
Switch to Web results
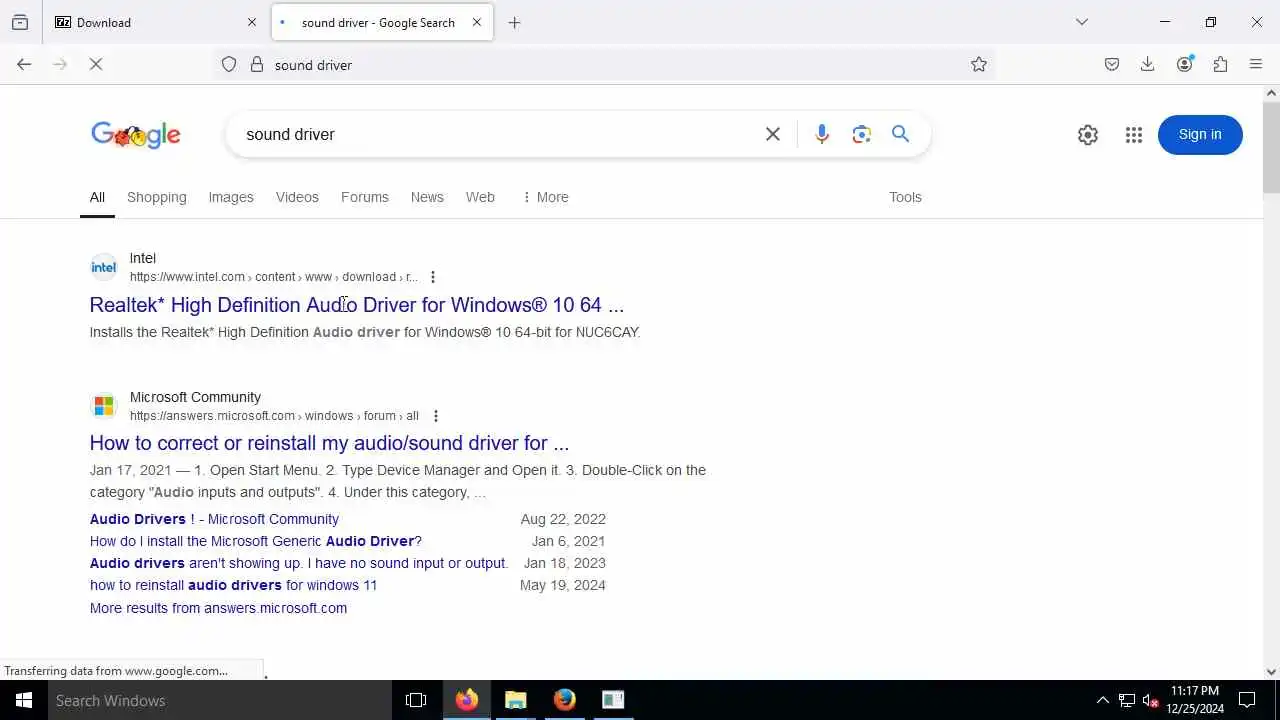click(480, 197)
